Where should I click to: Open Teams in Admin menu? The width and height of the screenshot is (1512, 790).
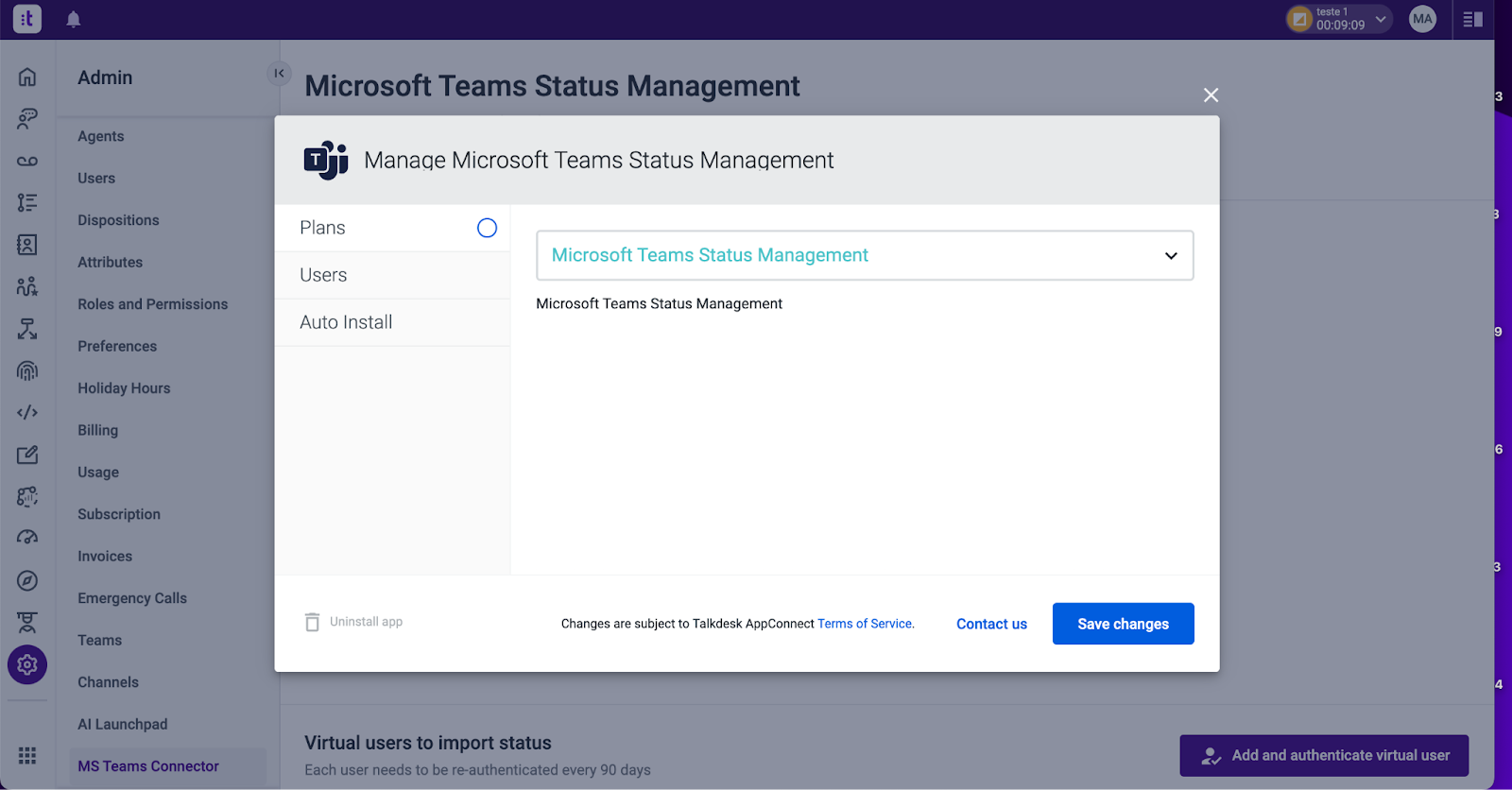click(100, 641)
